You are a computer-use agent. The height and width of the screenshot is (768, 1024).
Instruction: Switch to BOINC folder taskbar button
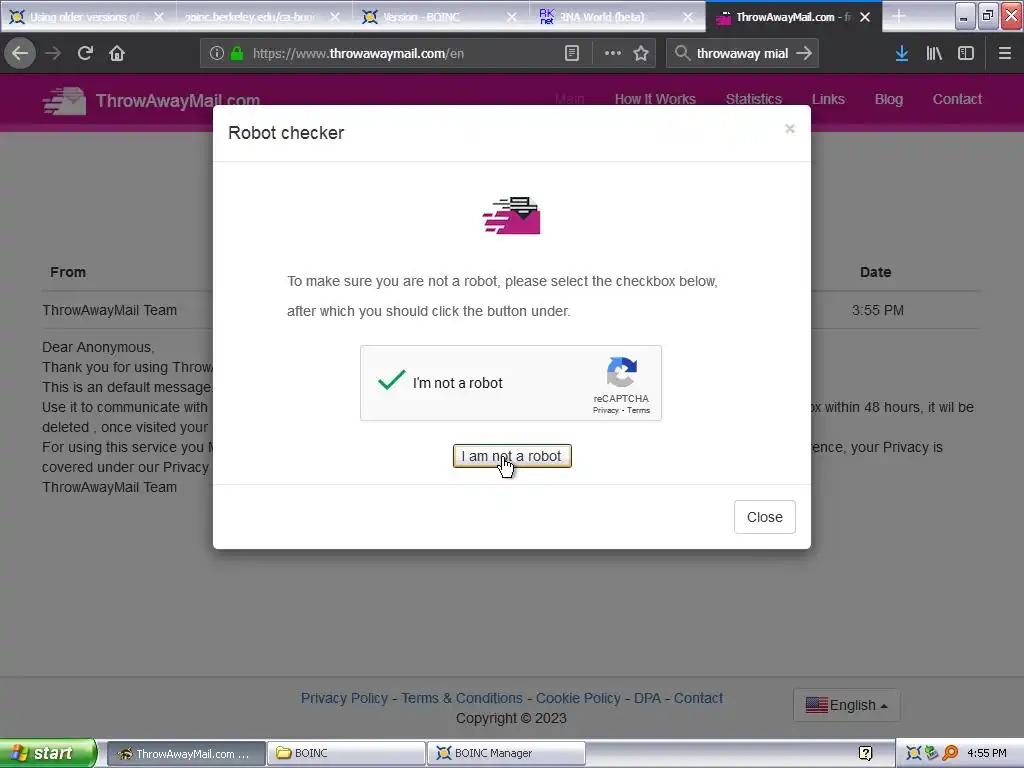tap(346, 753)
